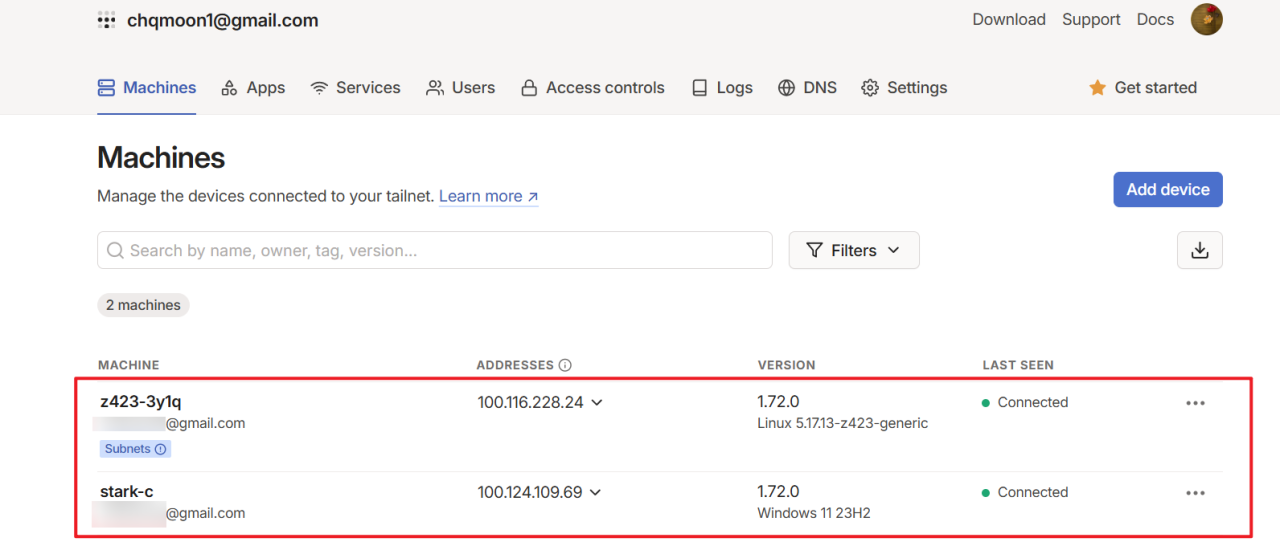
Task: Click the Subnets badge info icon
Action: [x=161, y=449]
